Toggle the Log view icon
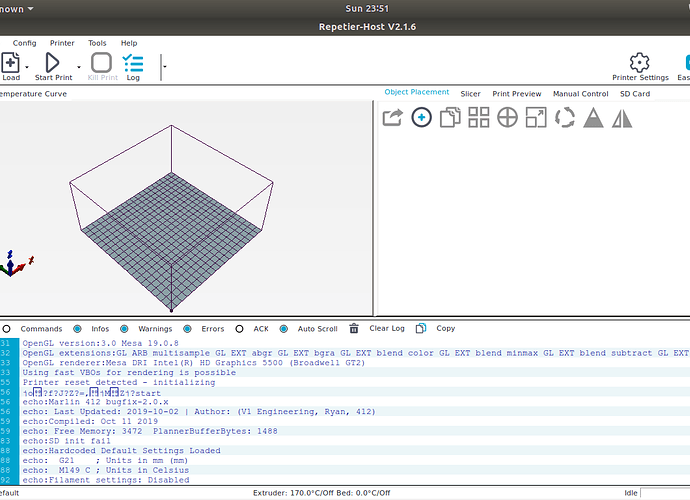This screenshot has height=500, width=690. 133,63
